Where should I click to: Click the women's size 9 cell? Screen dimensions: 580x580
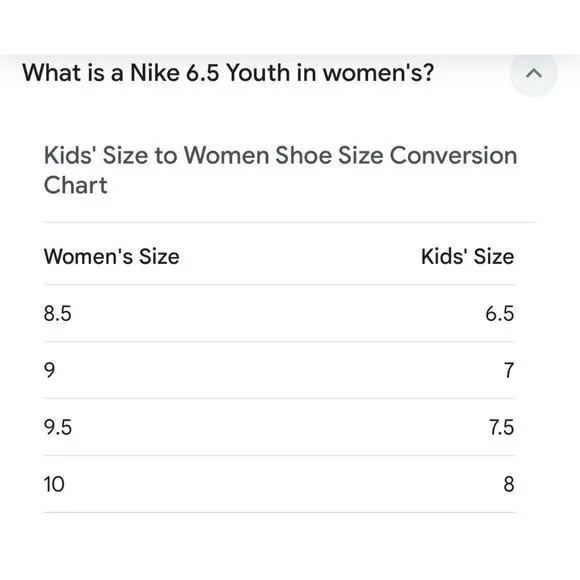point(50,370)
